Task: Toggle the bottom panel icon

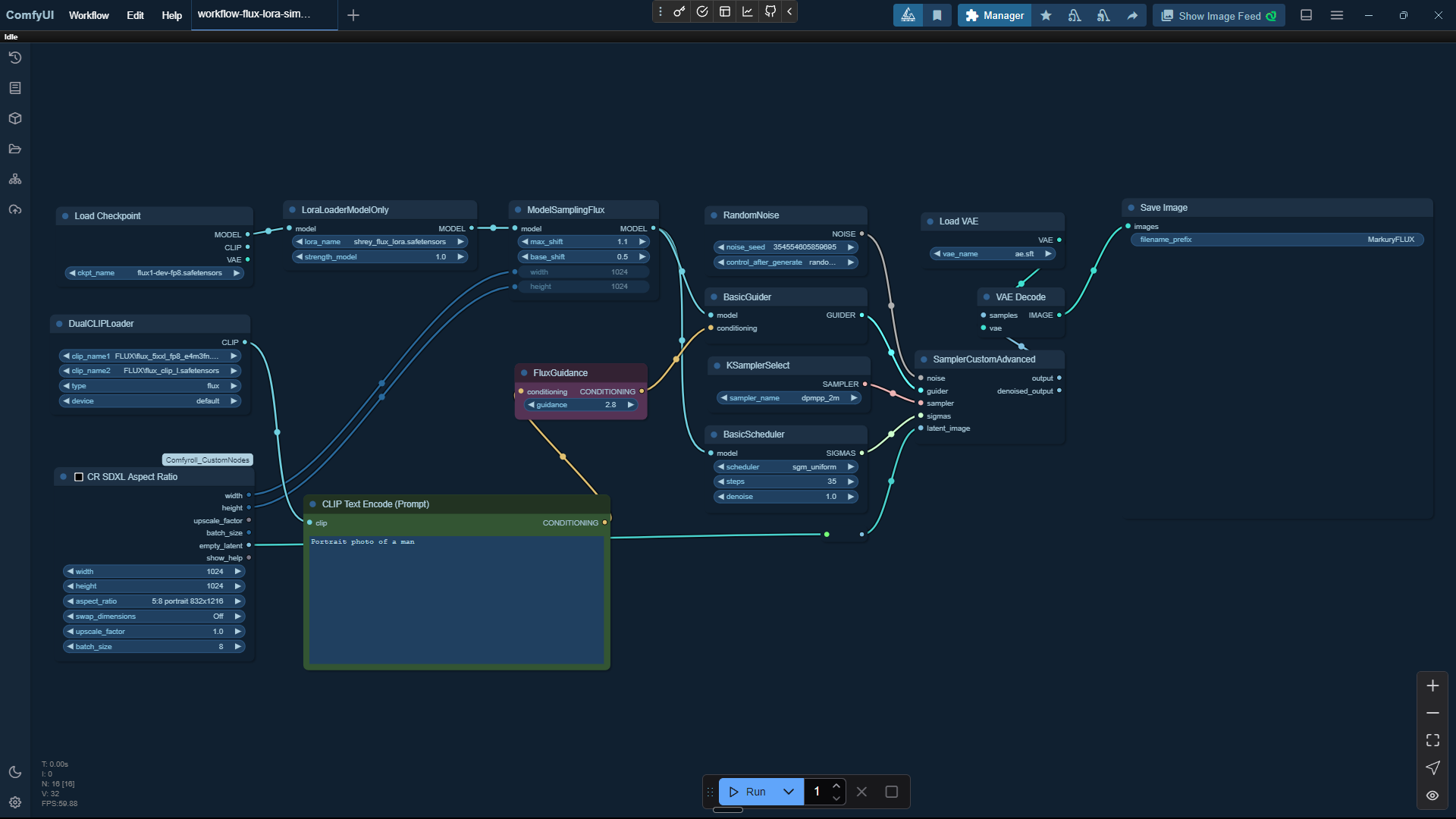Action: click(1306, 15)
